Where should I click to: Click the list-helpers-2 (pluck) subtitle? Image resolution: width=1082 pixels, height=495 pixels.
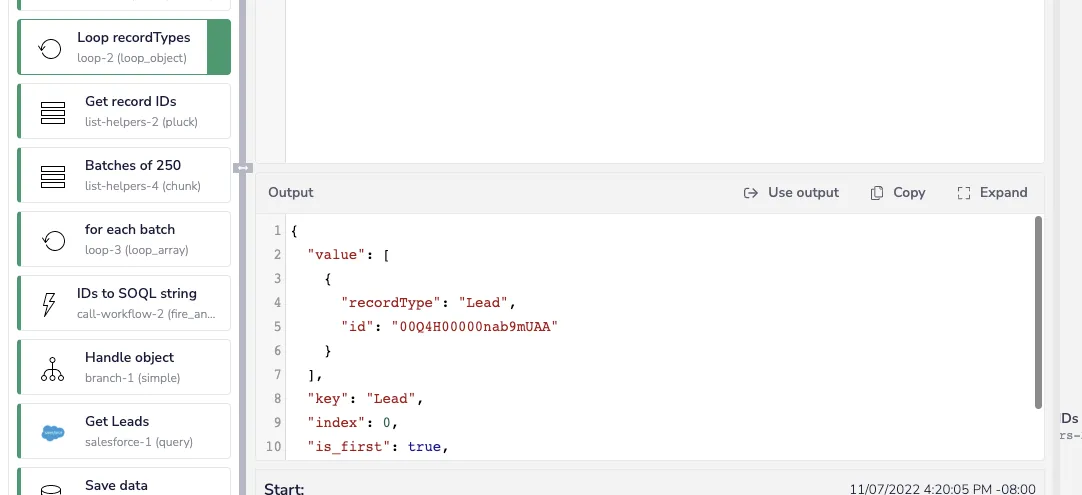point(141,122)
